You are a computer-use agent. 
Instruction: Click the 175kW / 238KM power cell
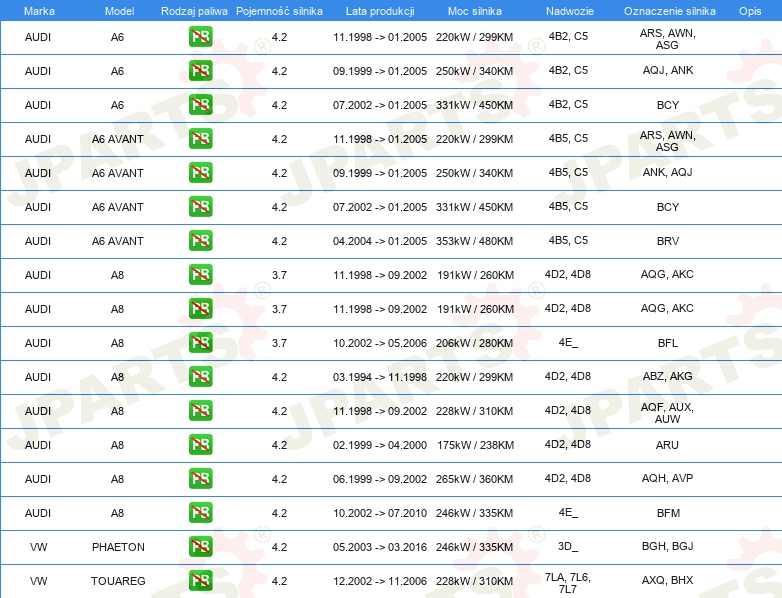coord(476,445)
